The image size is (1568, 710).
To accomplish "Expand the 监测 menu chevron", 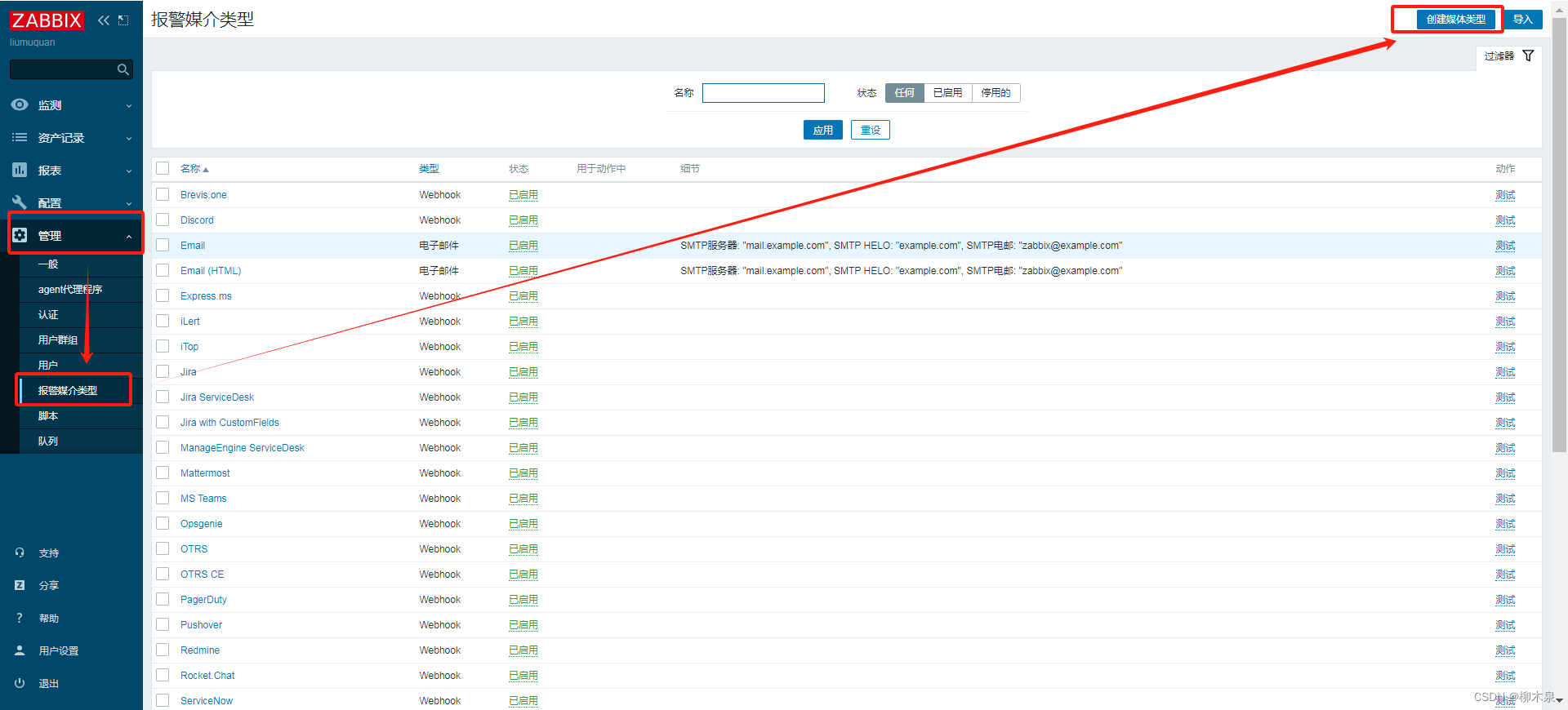I will pos(129,106).
